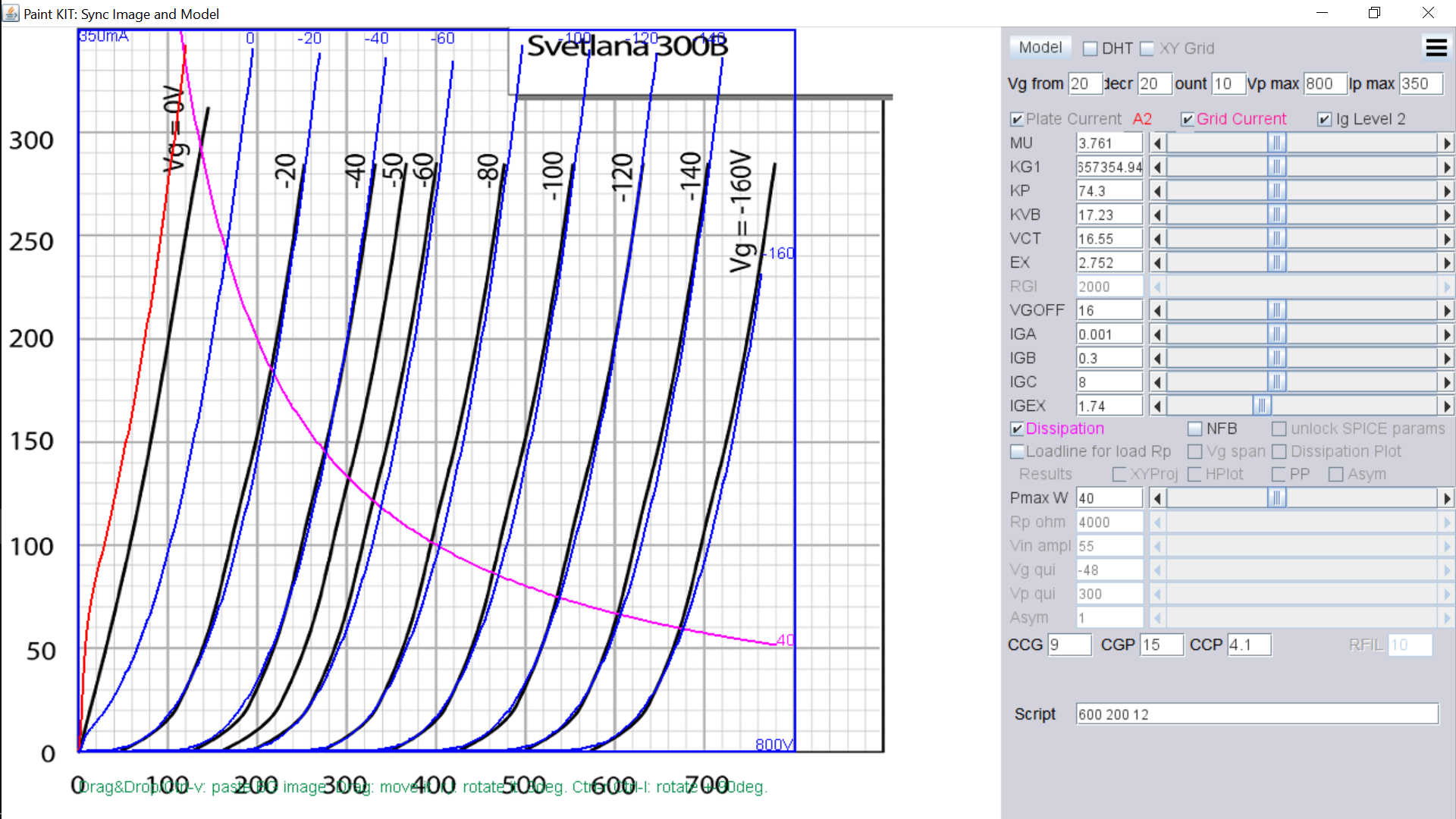The width and height of the screenshot is (1456, 819).
Task: Click the Pmax W slider right arrow
Action: coord(1446,498)
